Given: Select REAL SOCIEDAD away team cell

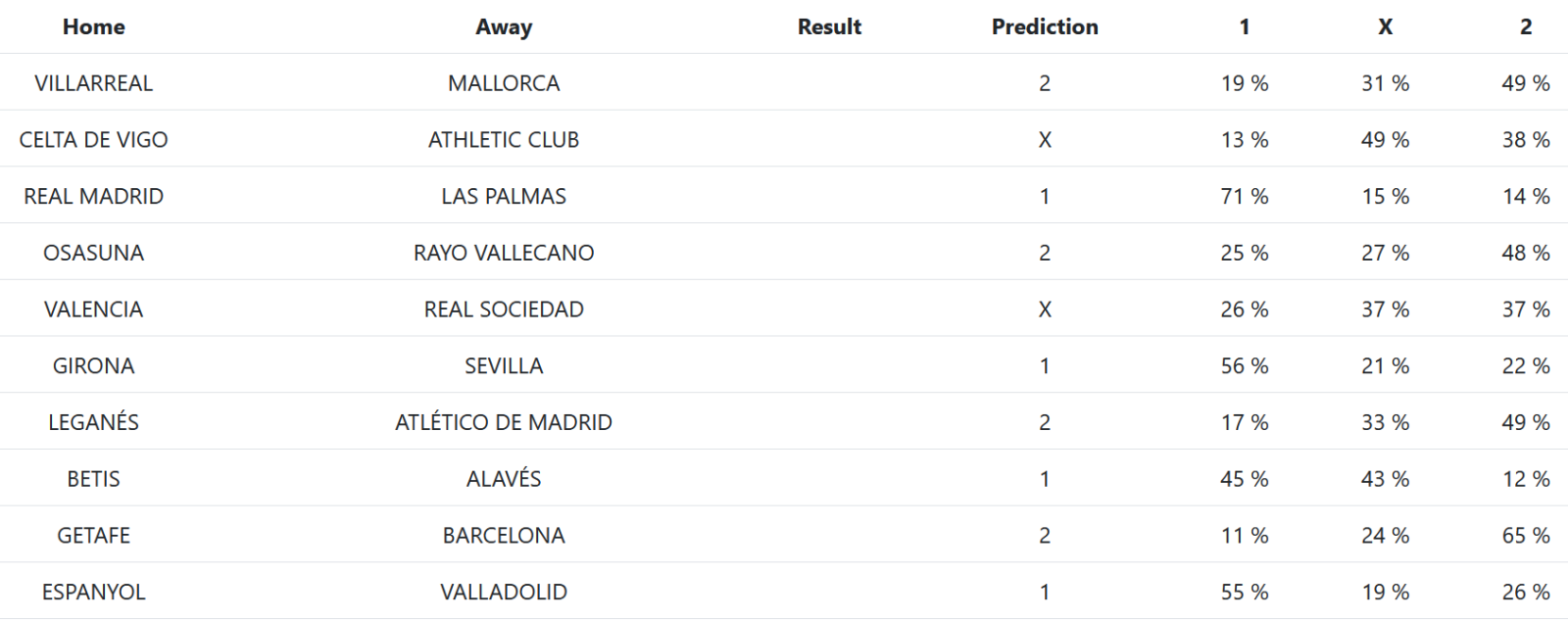Looking at the screenshot, I should tap(504, 310).
